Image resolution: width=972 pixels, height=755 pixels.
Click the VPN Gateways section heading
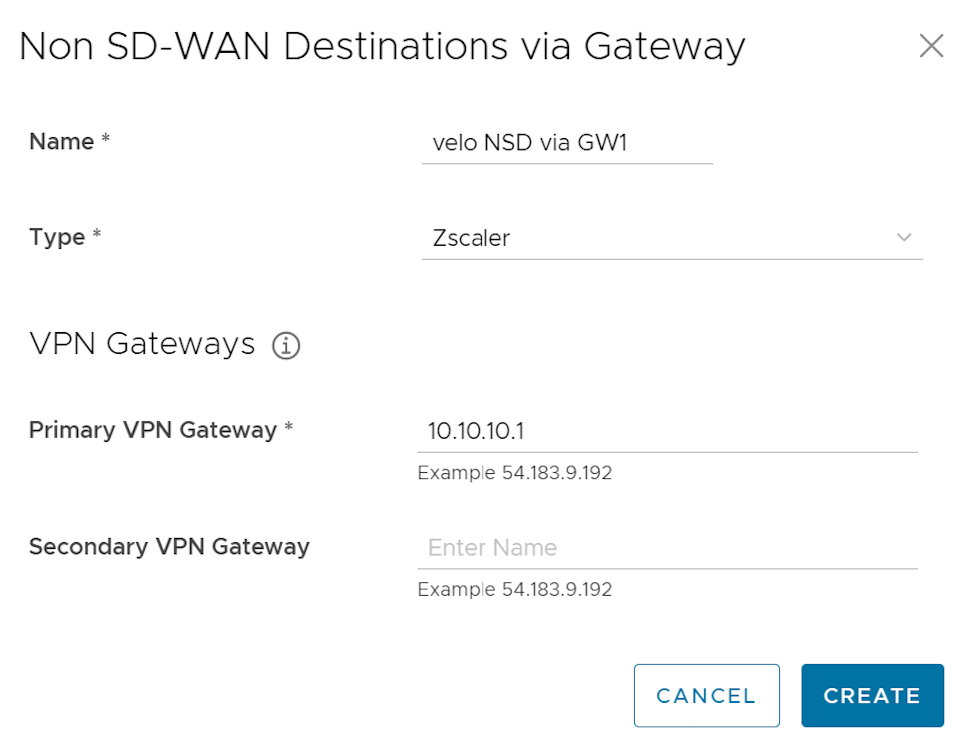pyautogui.click(x=143, y=344)
